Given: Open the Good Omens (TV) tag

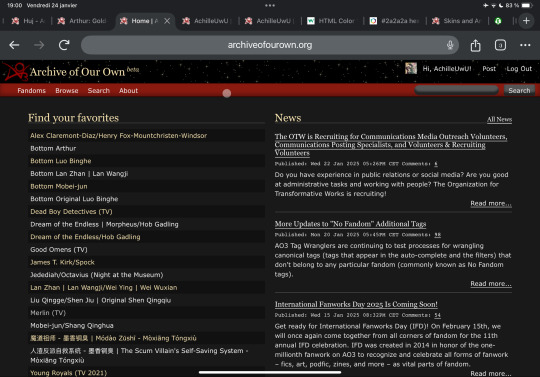Looking at the screenshot, I should [59, 250].
